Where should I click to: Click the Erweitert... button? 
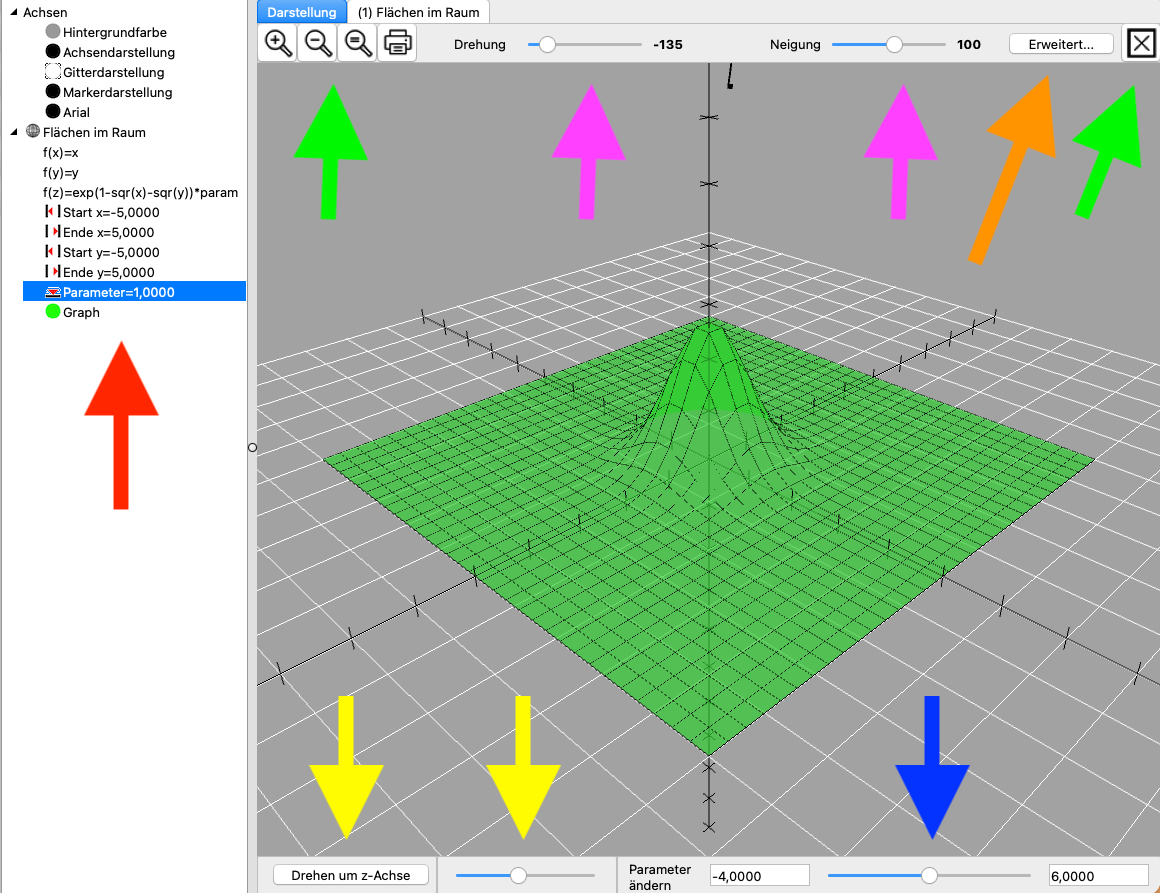1061,44
